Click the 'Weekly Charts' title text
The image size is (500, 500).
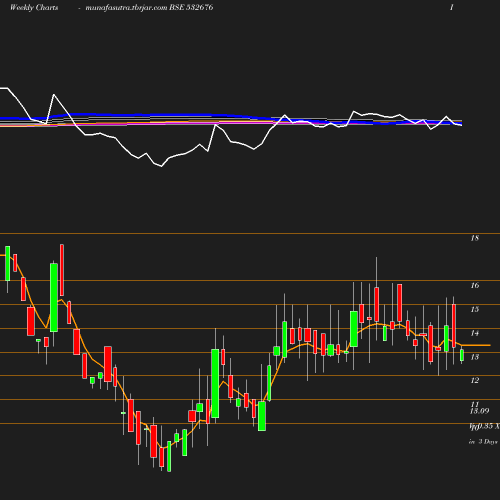pos(34,7)
